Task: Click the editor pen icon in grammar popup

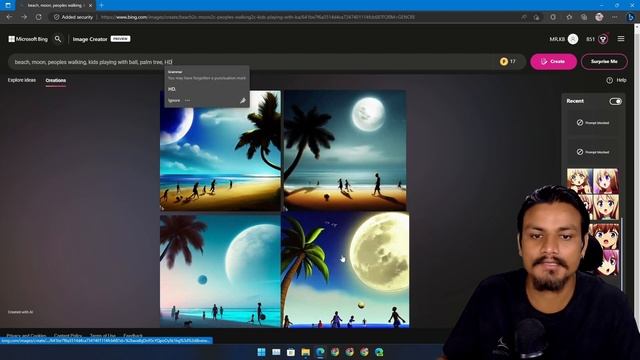Action: click(242, 100)
